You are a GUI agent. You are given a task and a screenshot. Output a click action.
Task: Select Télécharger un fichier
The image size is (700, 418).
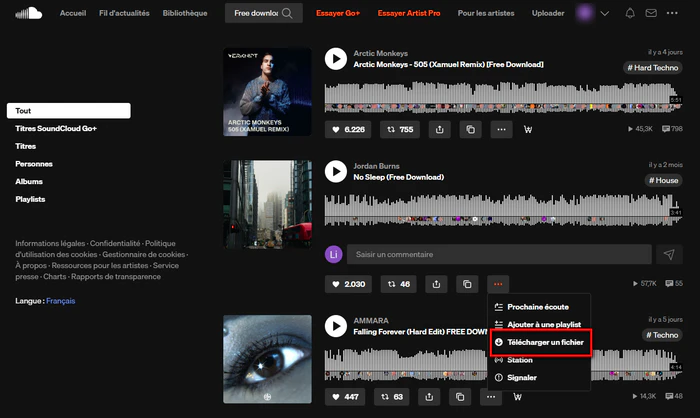541,342
